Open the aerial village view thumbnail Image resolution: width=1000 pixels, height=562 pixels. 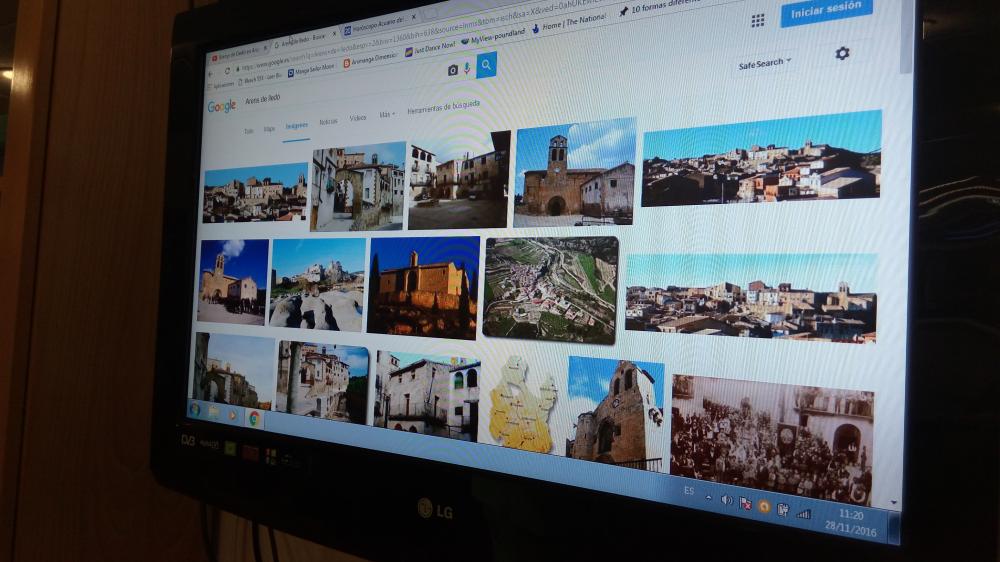pos(550,290)
